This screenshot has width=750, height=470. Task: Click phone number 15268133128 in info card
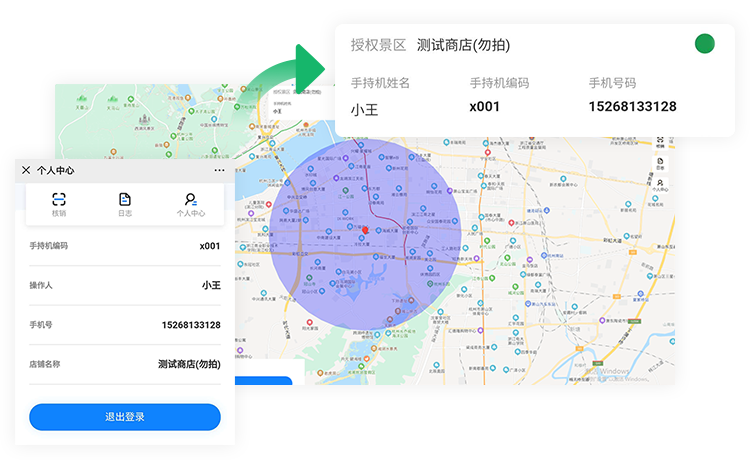pyautogui.click(x=632, y=107)
